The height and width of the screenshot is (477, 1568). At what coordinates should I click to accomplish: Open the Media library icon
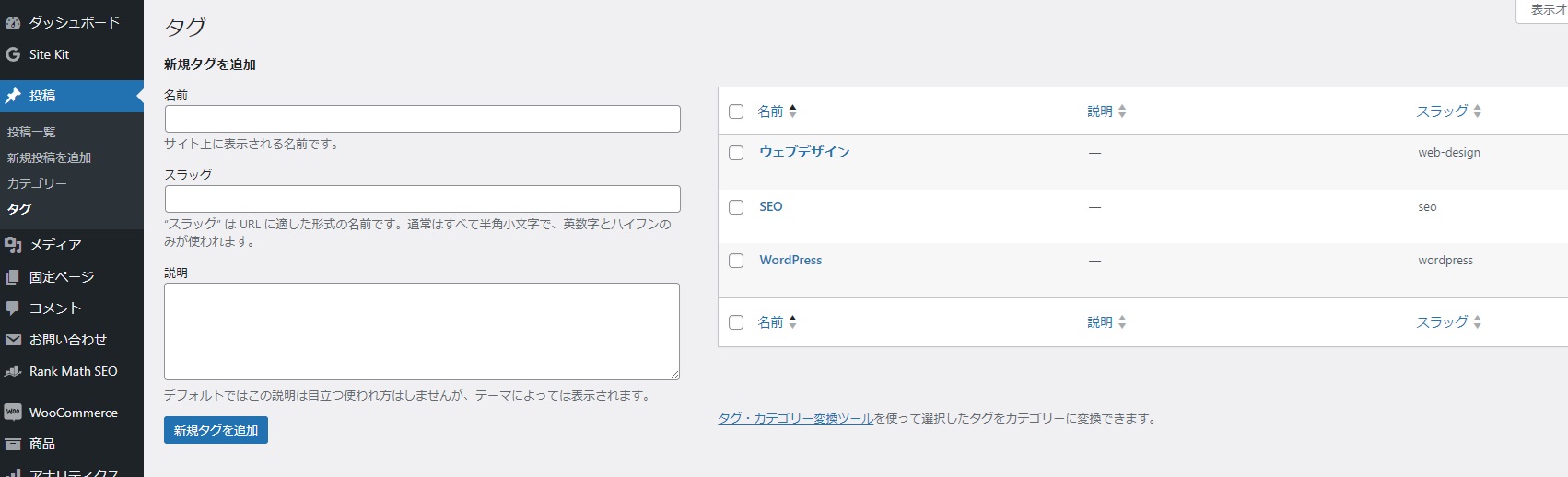coord(13,245)
